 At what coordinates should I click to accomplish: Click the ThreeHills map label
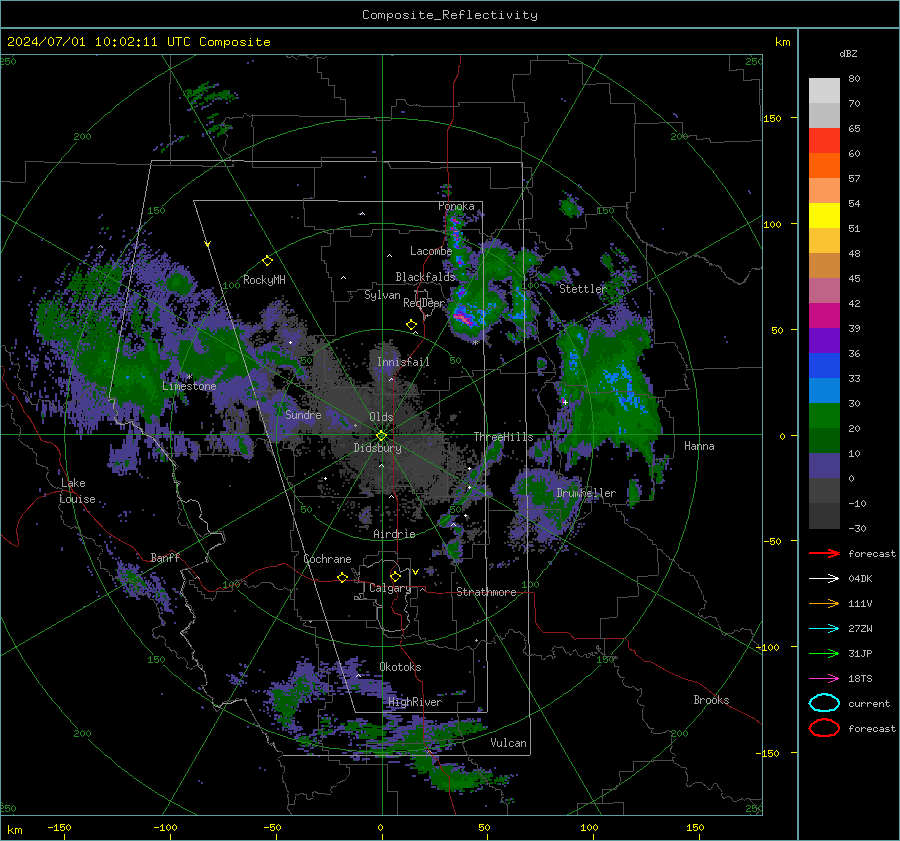point(503,437)
